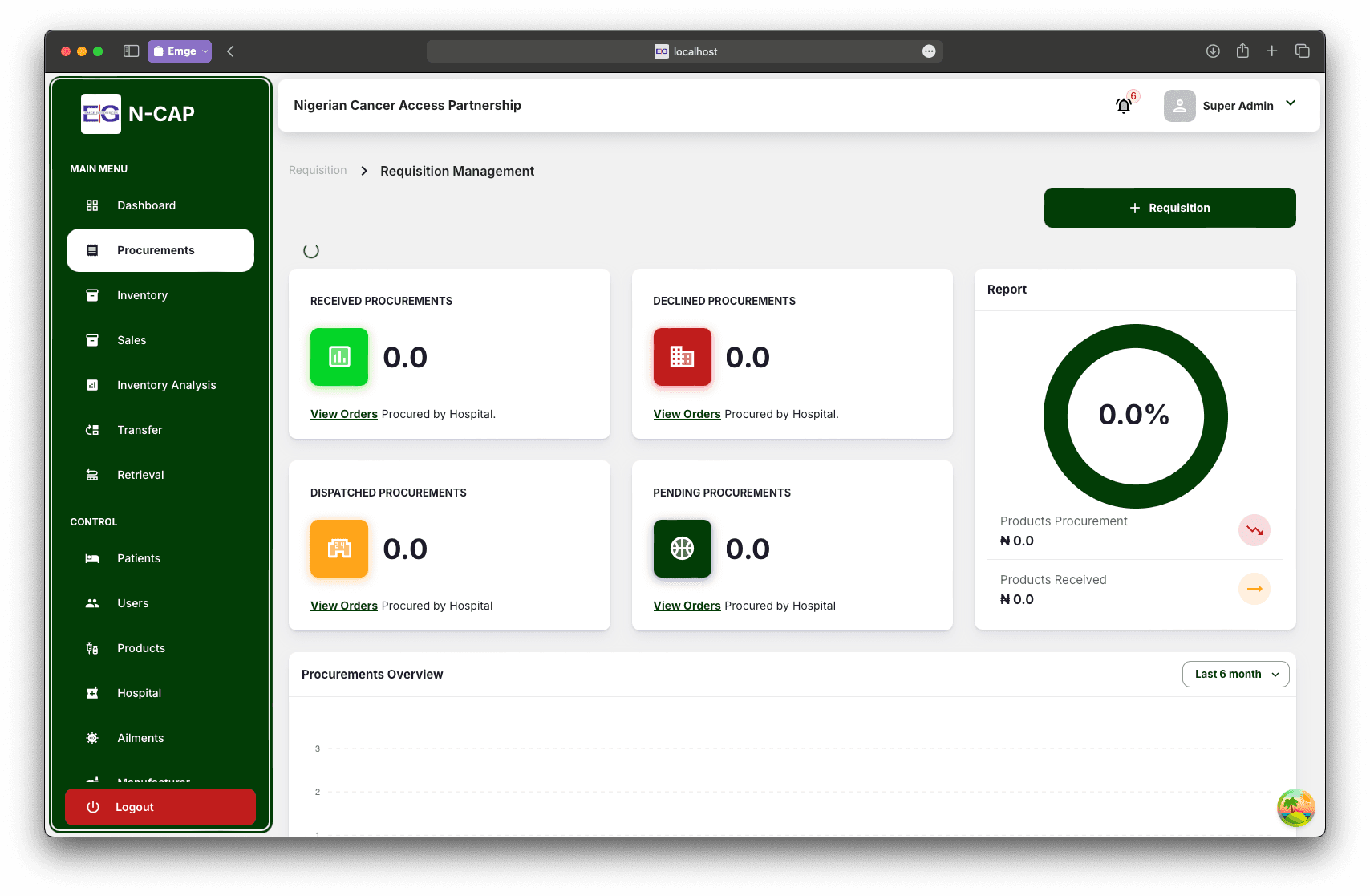Click the orange Dispatched Procurements icon
The width and height of the screenshot is (1370, 896).
[339, 549]
